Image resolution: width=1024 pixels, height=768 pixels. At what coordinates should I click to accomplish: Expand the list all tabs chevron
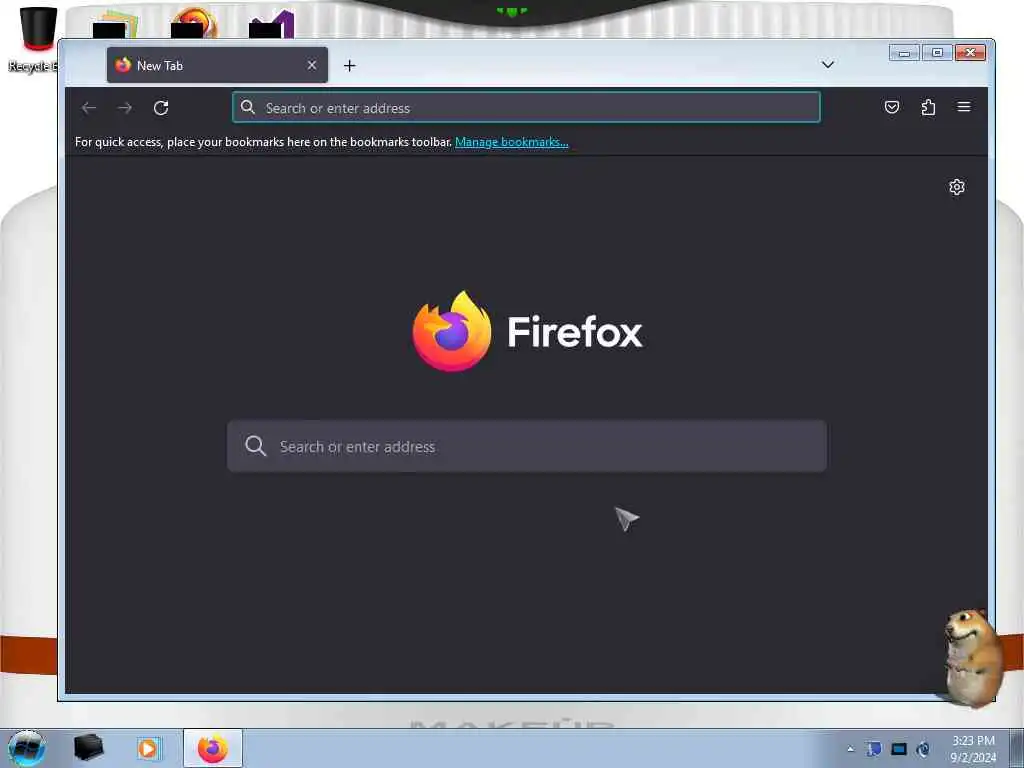[x=827, y=64]
